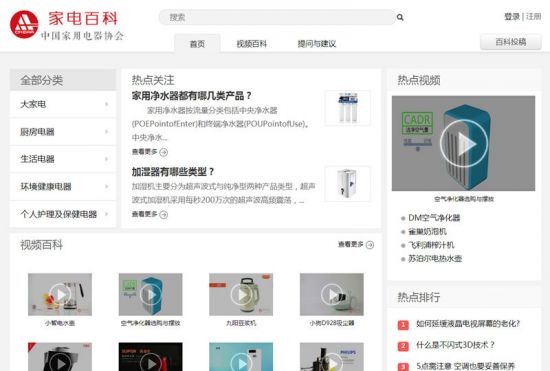Image resolution: width=550 pixels, height=371 pixels.
Task: Open the humidifier article thumbnail image
Action: coord(347,184)
